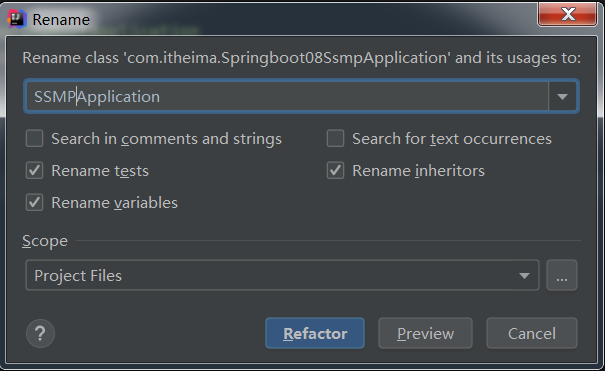The height and width of the screenshot is (371, 605).
Task: Click the 'Rename class' prompt label
Action: coord(301,58)
